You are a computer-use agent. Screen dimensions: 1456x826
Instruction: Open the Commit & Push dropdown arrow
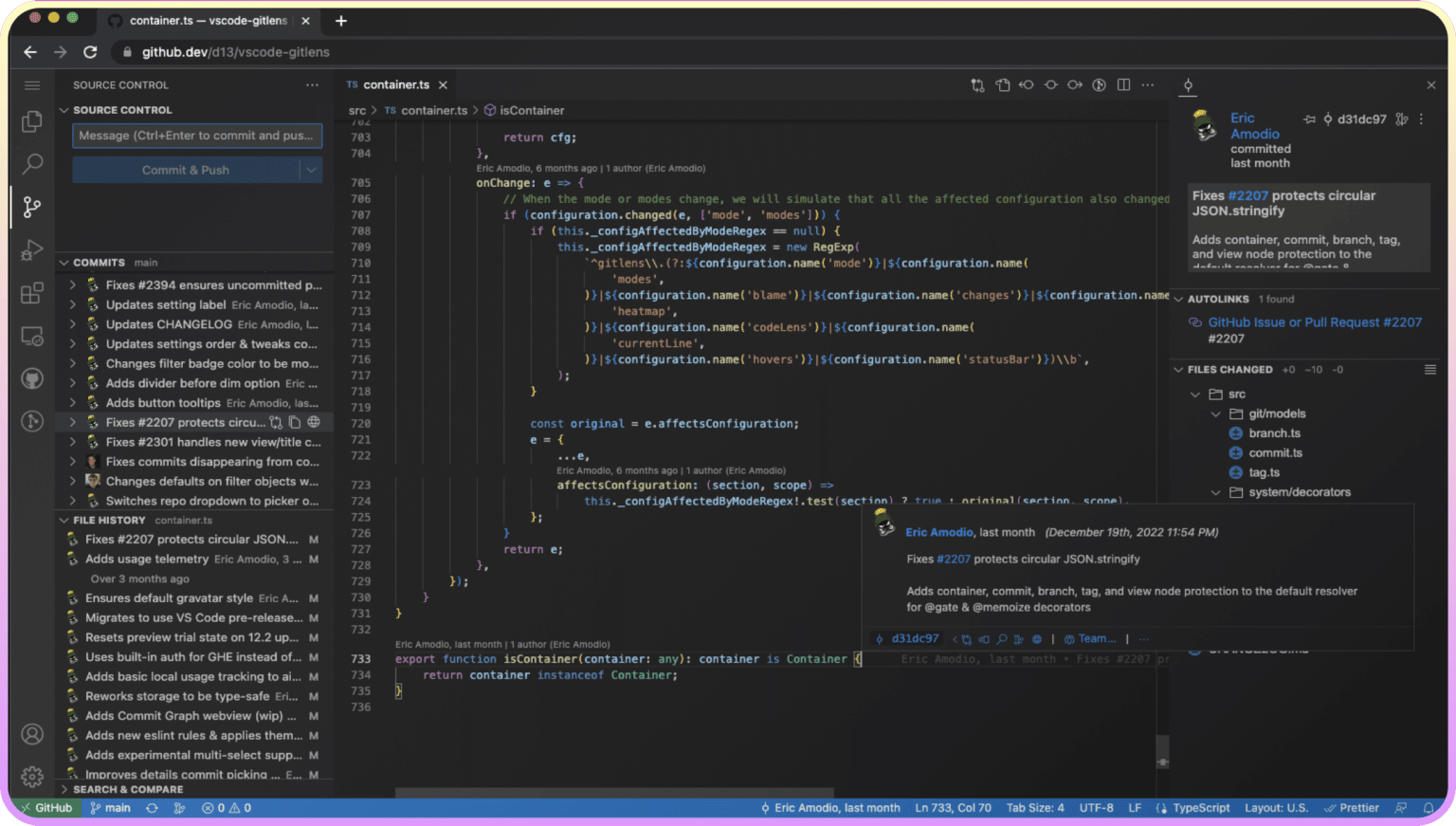click(311, 171)
